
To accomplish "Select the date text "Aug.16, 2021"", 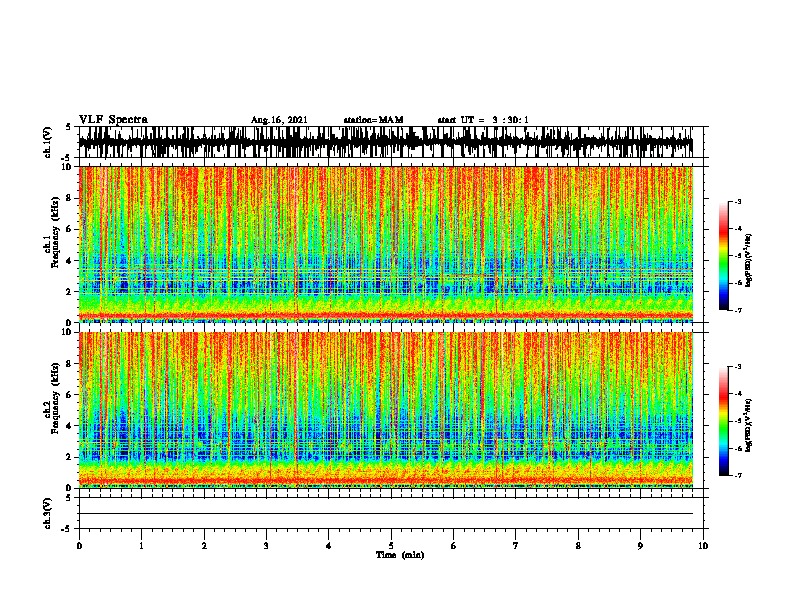I will click(x=279, y=120).
